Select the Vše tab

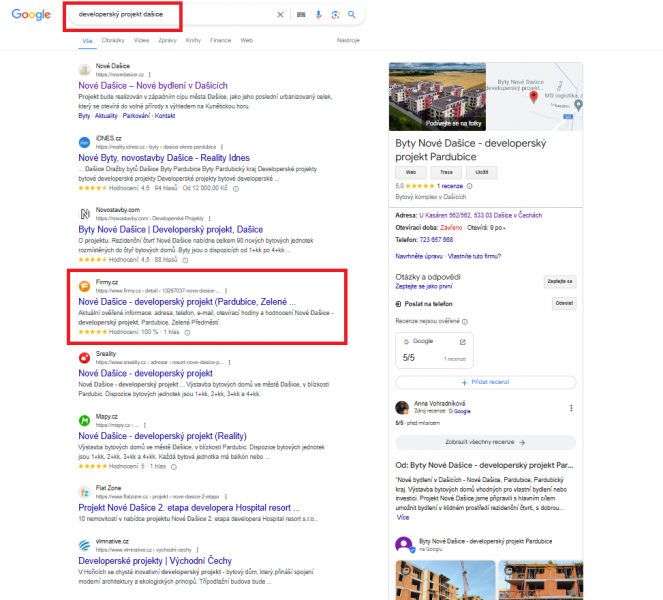coord(88,41)
